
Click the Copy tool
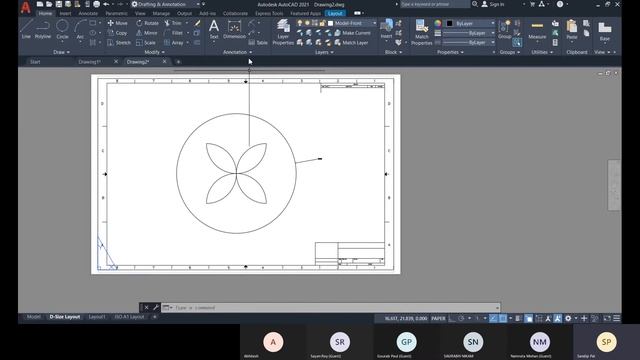[x=118, y=33]
